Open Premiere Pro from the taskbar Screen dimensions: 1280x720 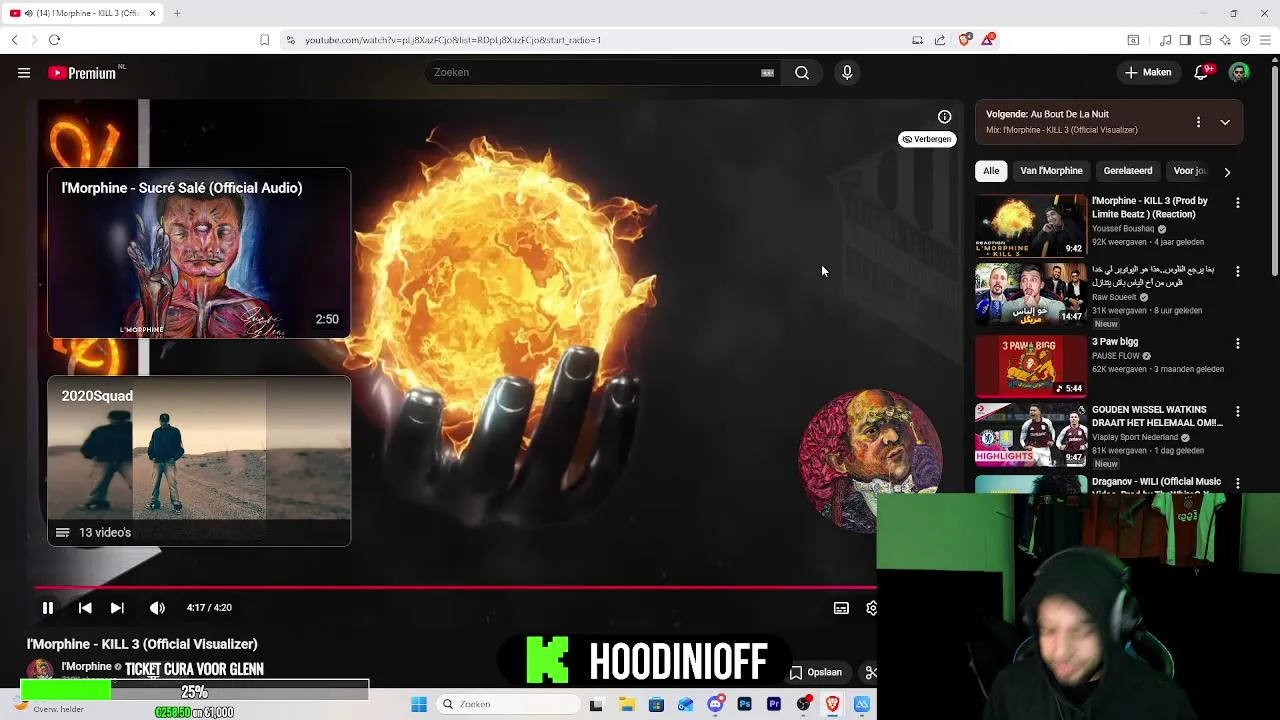click(774, 704)
